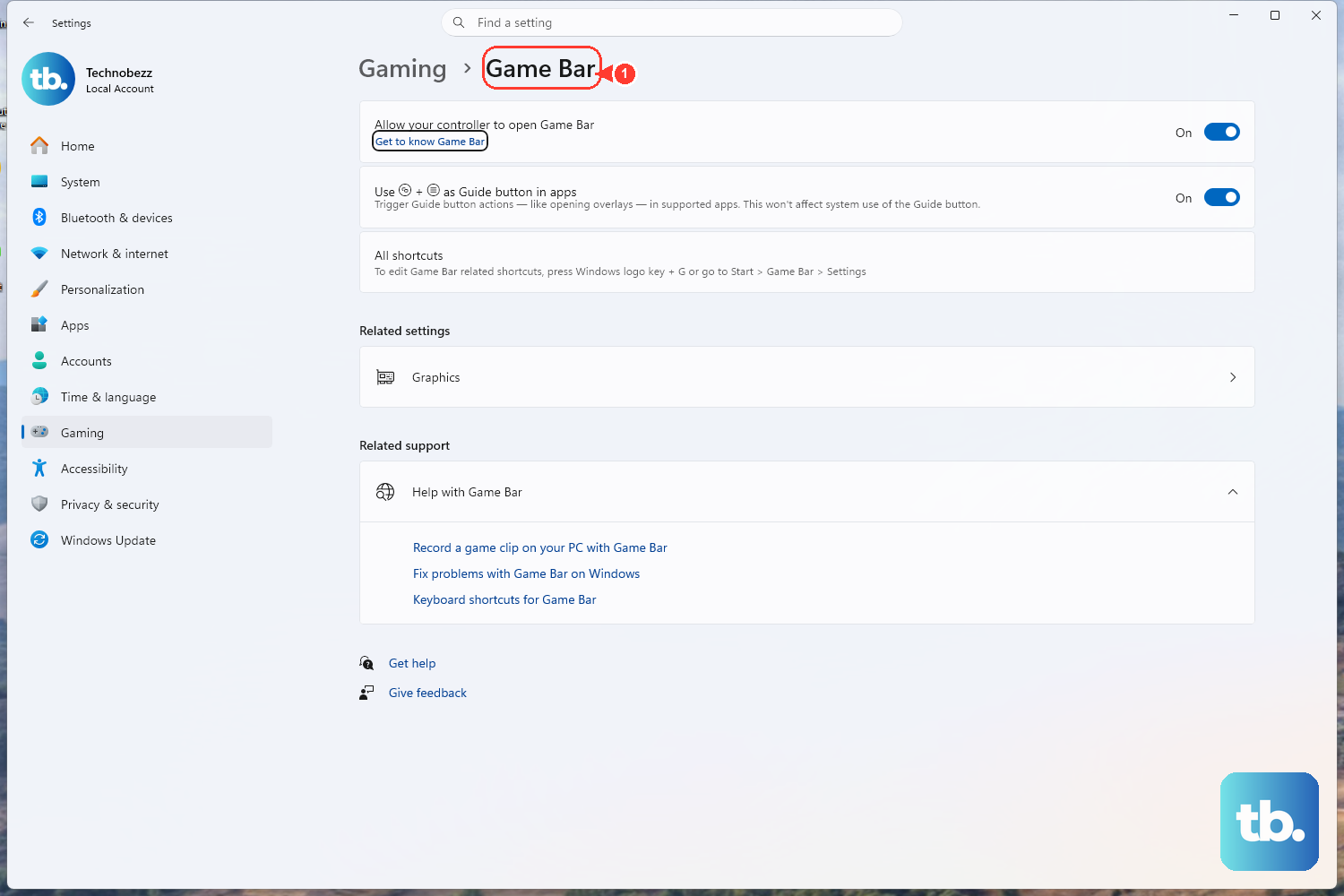1344x896 pixels.
Task: Click the System monitor icon
Action: (39, 181)
